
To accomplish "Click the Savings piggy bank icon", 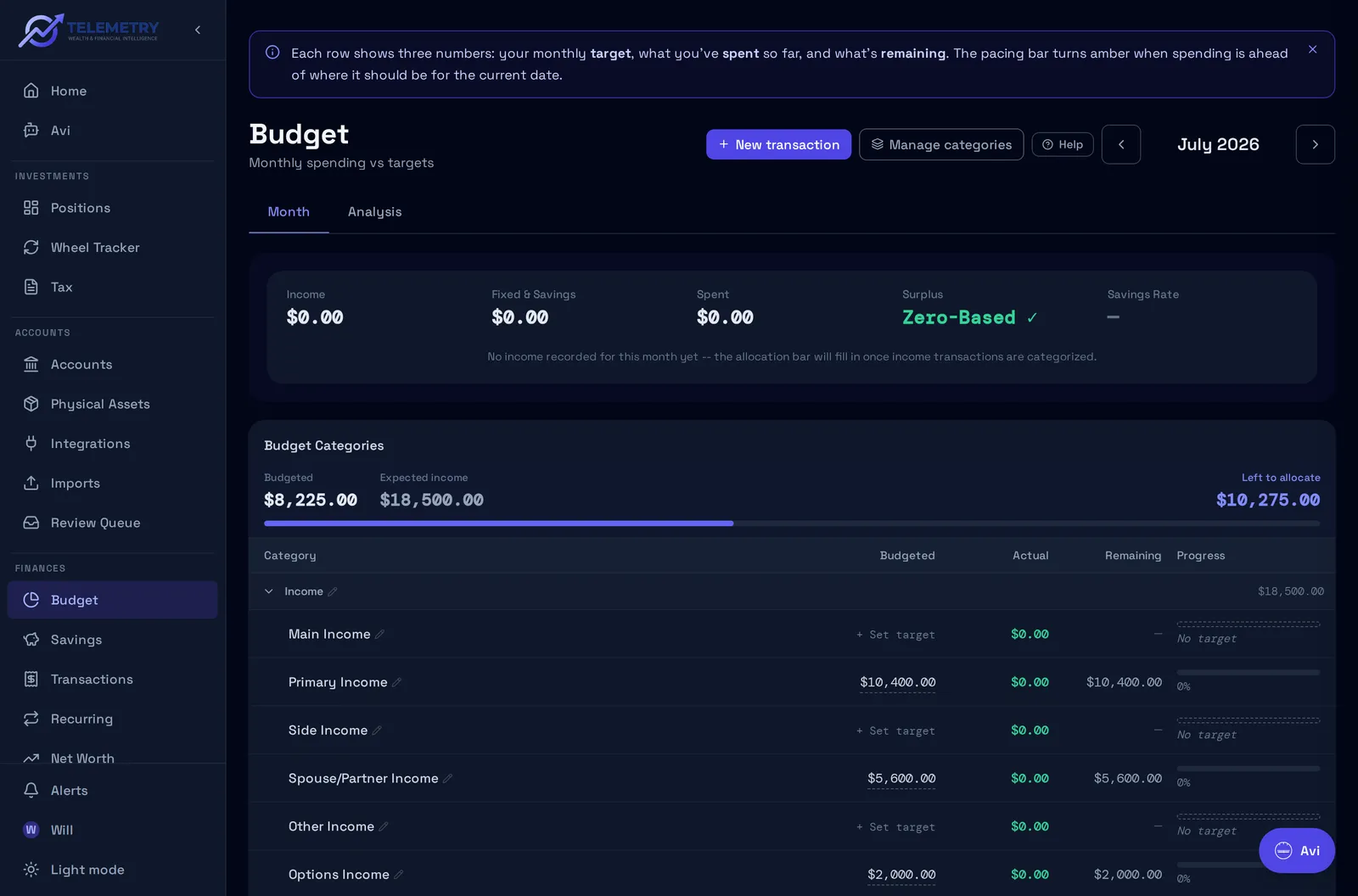I will click(x=31, y=640).
